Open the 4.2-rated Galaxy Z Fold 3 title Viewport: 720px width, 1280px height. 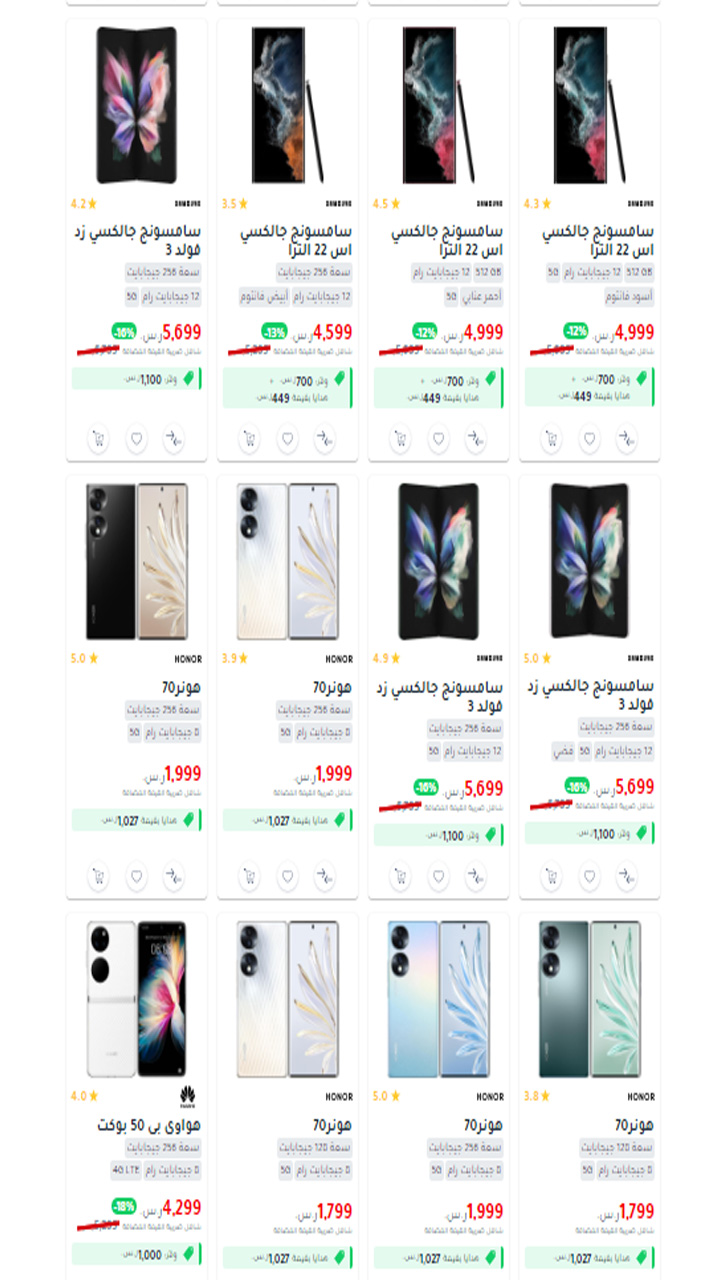pos(137,241)
